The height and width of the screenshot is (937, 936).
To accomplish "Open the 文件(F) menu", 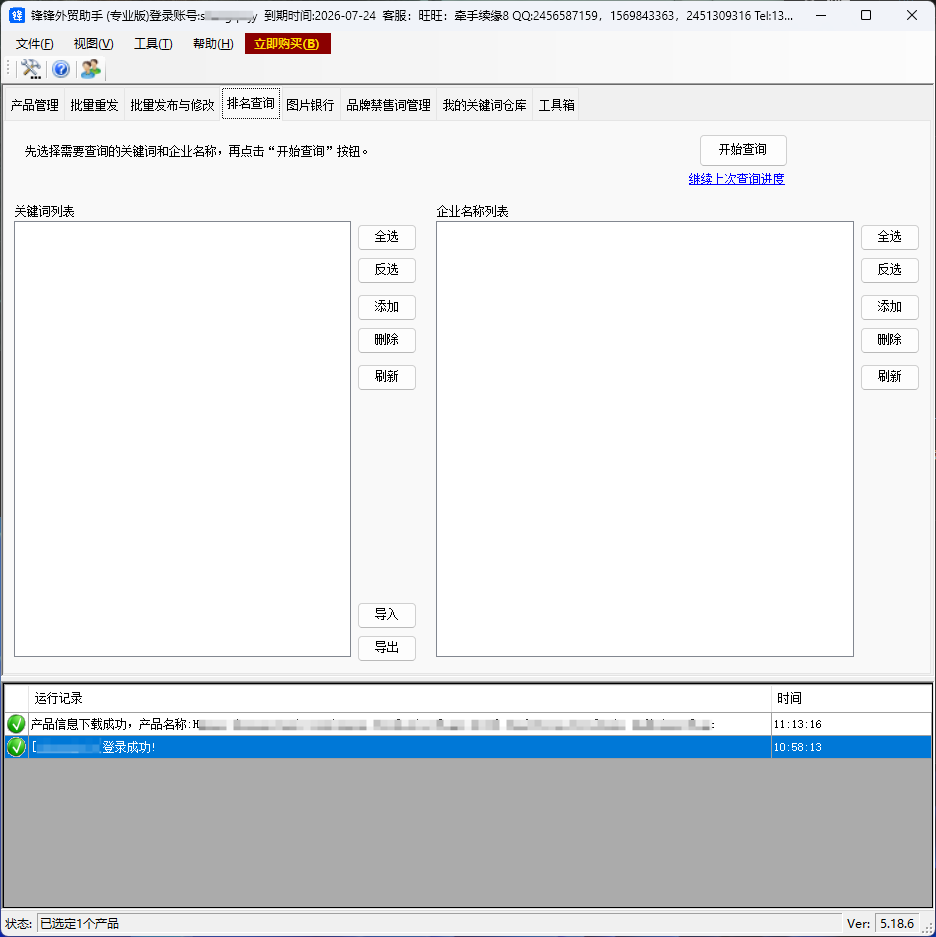I will (x=35, y=44).
